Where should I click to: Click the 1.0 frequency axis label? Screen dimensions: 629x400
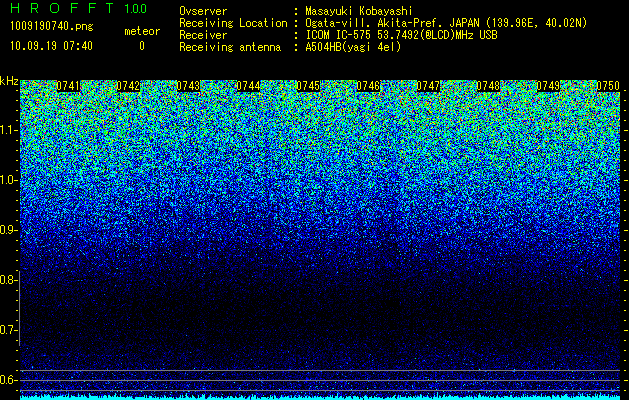click(x=8, y=181)
